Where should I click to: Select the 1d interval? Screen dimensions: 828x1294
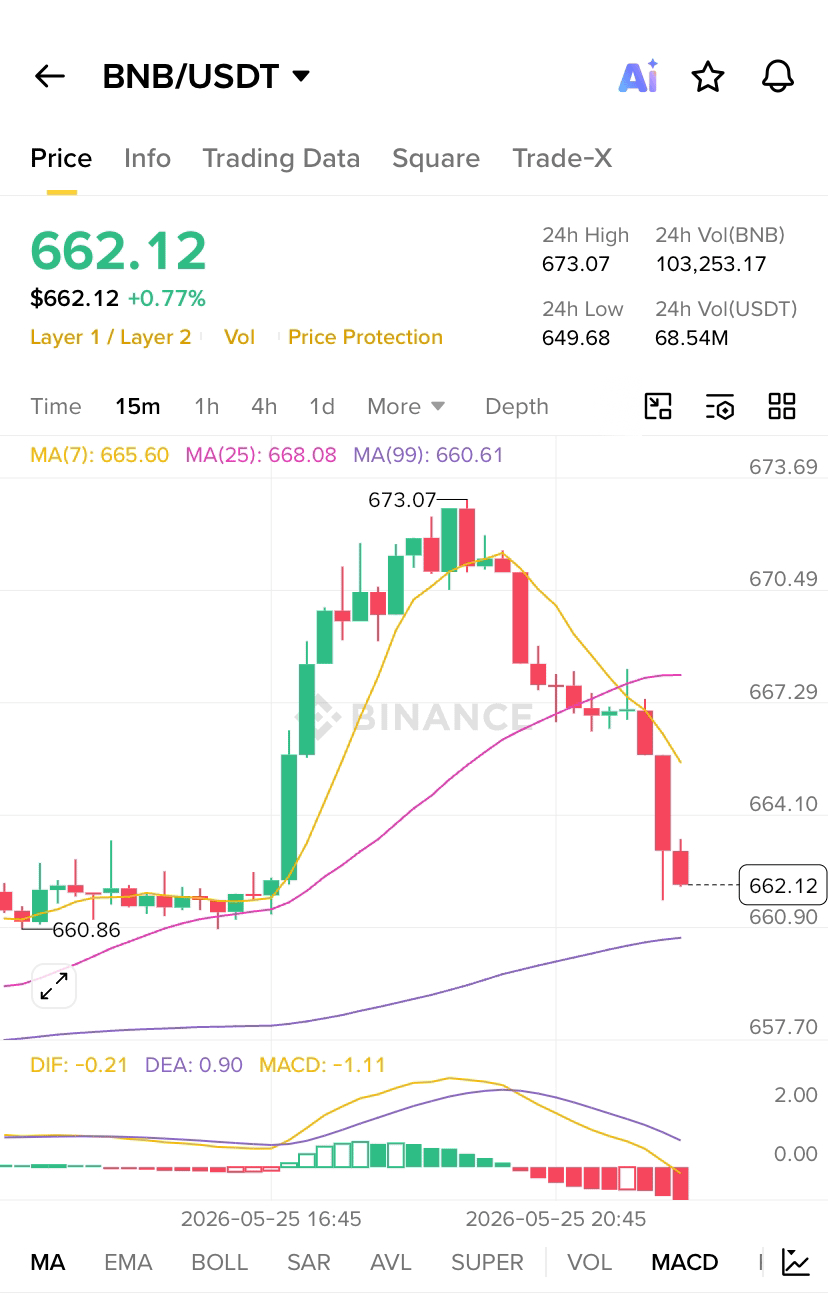pos(322,406)
